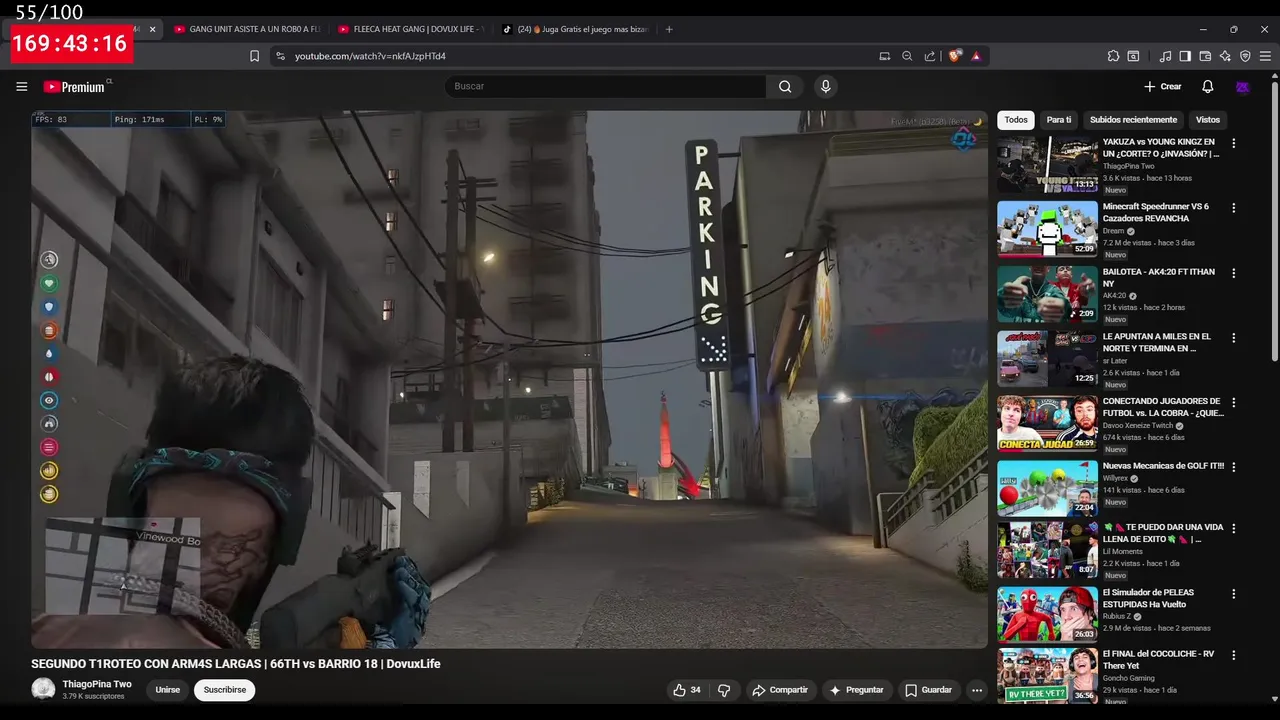Image resolution: width=1280 pixels, height=720 pixels.
Task: Start voice search with microphone icon
Action: pyautogui.click(x=826, y=87)
